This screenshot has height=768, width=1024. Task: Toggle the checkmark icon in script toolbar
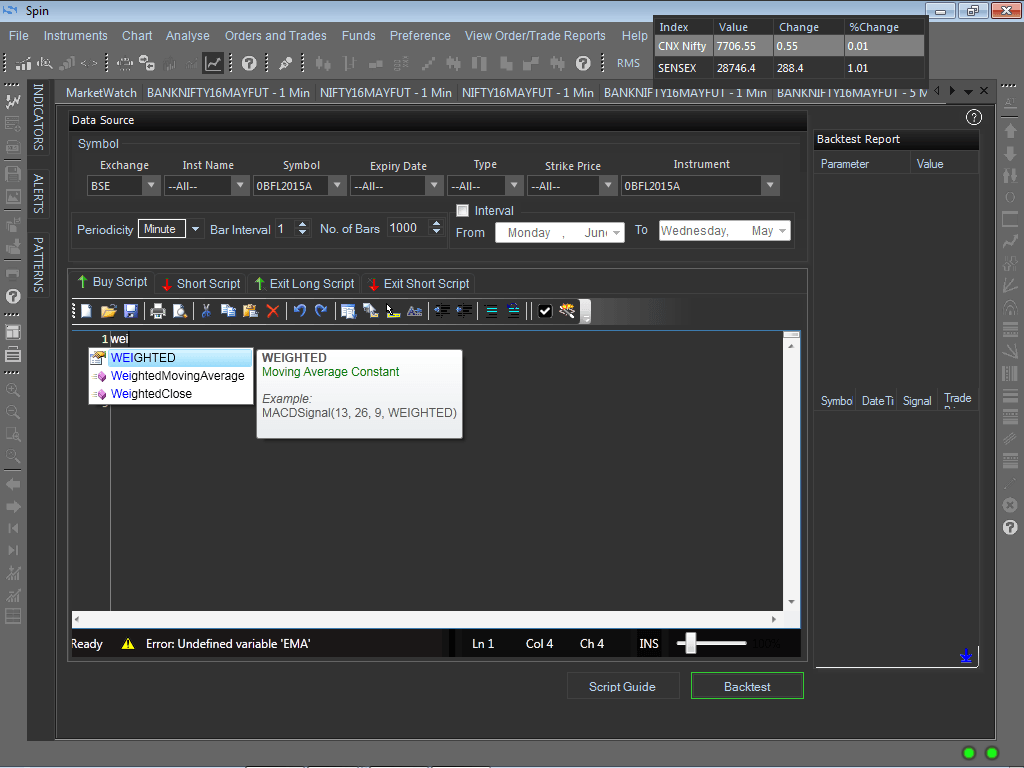click(x=545, y=311)
